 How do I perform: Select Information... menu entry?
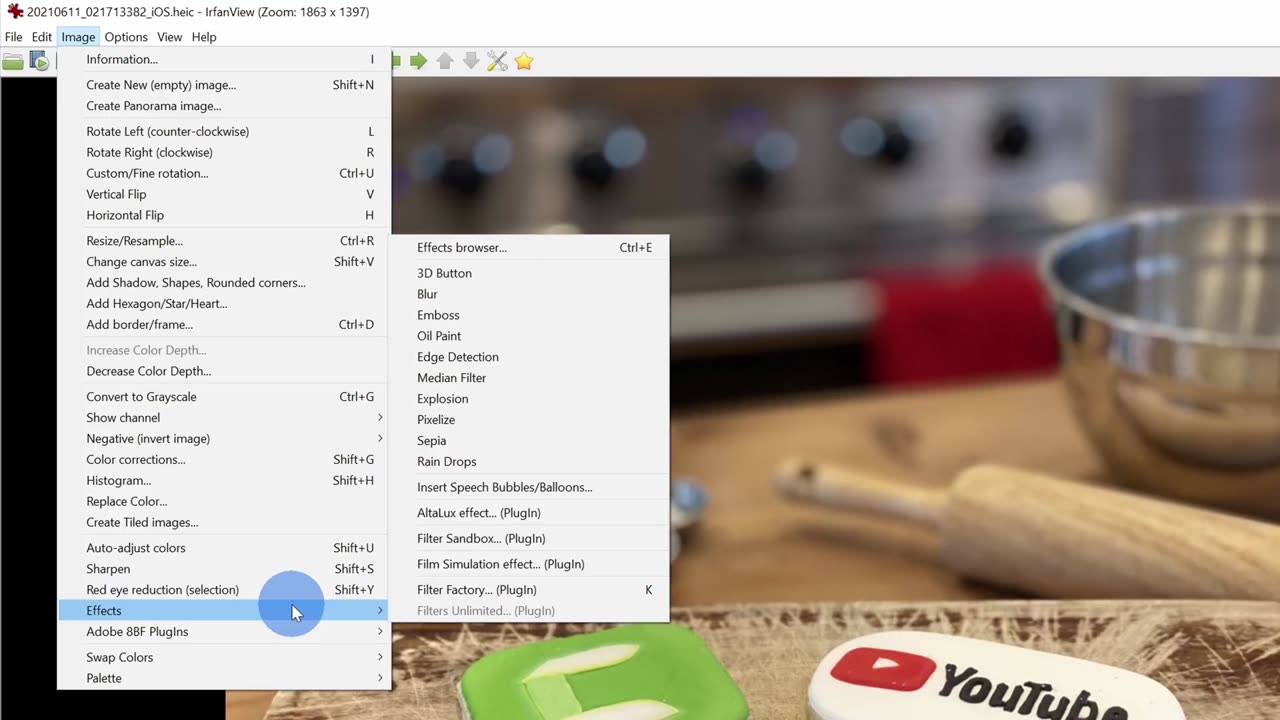coord(223,59)
